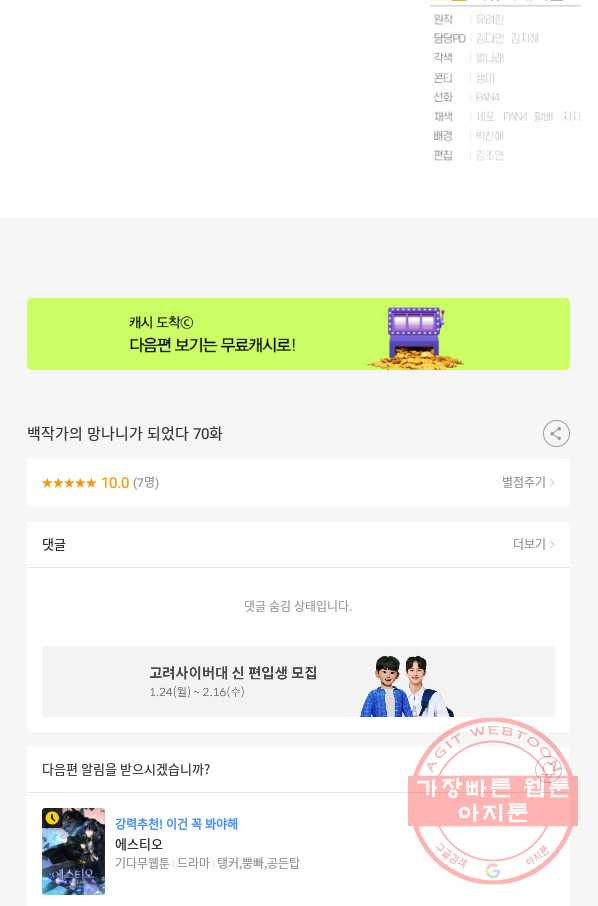
Task: Tap the clock badge on the 에스티오 cover
Action: coord(53,818)
